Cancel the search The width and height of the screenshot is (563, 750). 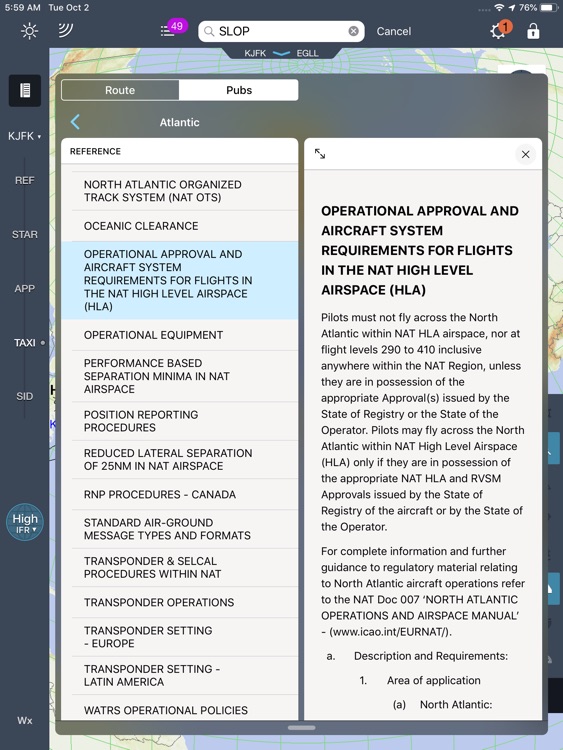pyautogui.click(x=394, y=31)
